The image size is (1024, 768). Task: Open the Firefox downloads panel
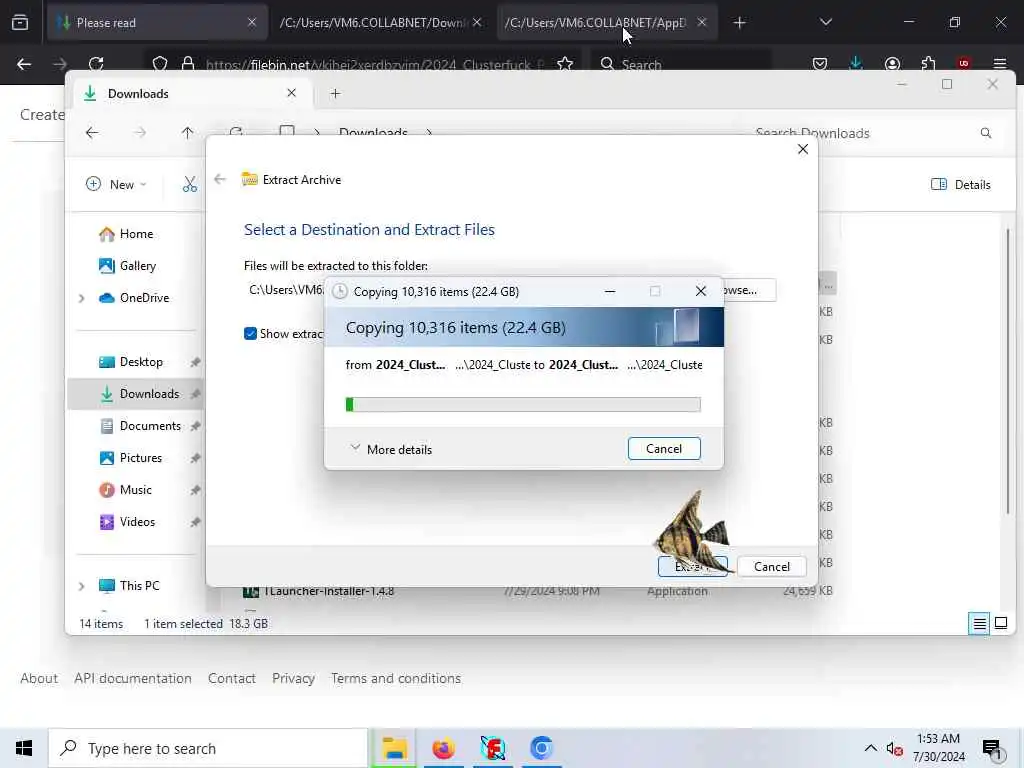coord(856,63)
